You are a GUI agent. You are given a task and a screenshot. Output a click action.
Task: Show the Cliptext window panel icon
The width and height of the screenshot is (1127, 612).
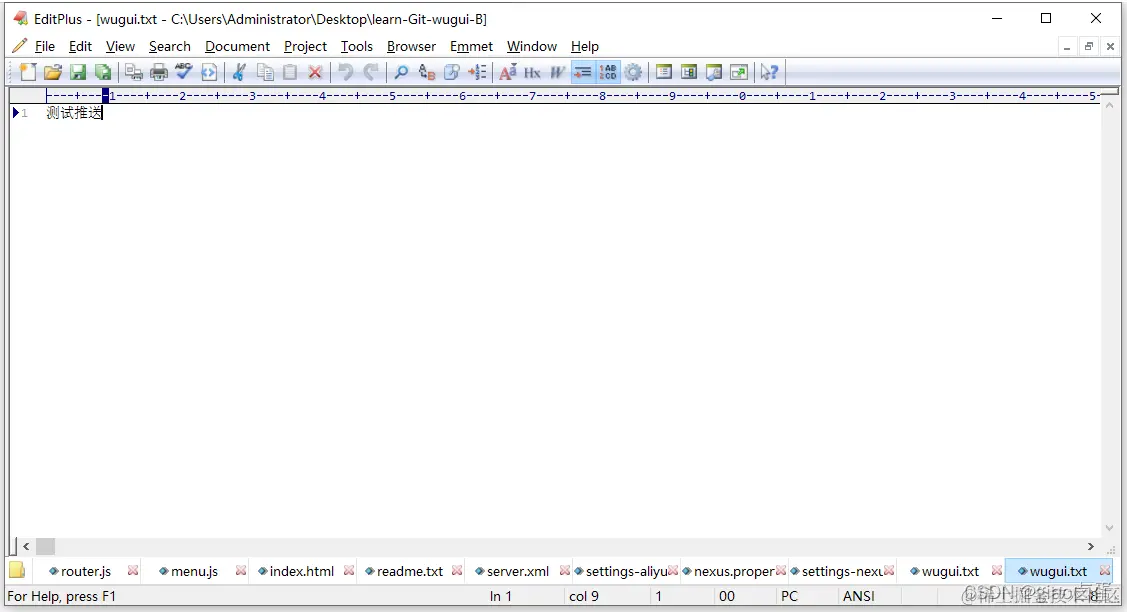pos(689,72)
